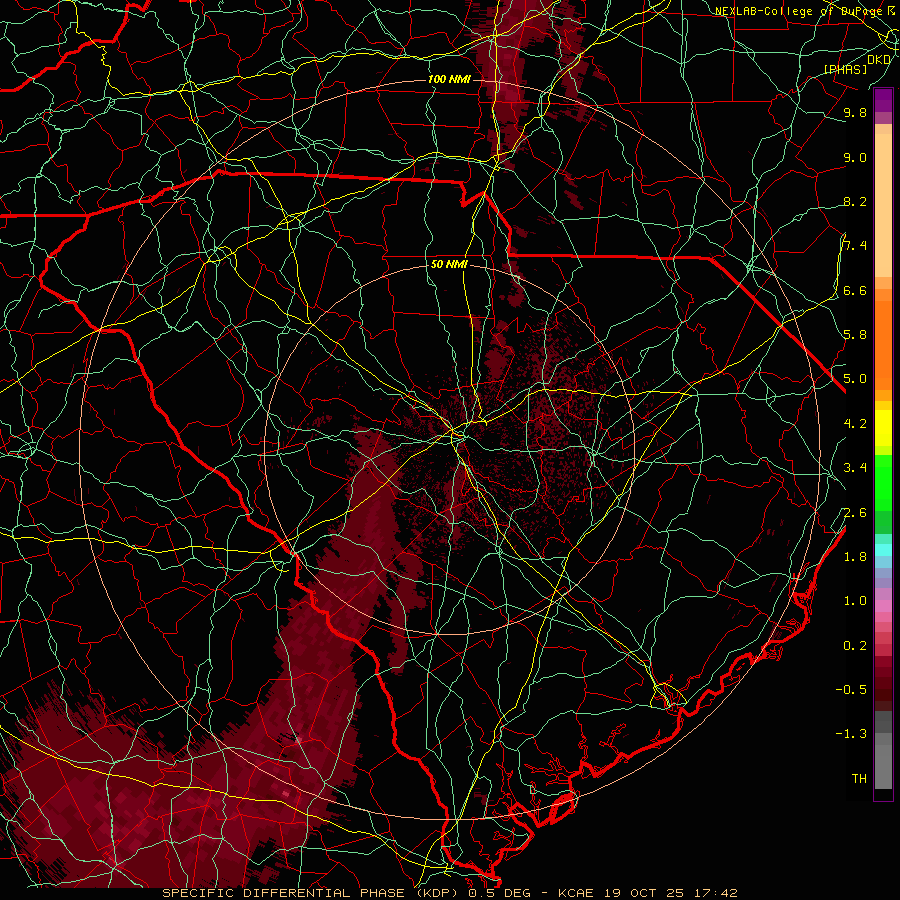
Task: Click the bottom caption SPECIFIC DIFFERENTIAL PHASE (KDP)
Action: tap(313, 893)
